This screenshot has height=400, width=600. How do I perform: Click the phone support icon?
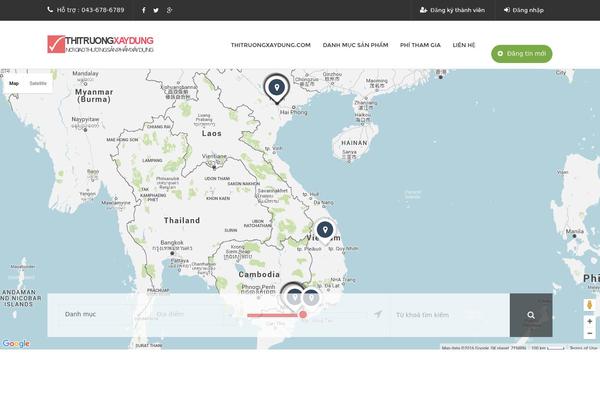click(x=50, y=10)
